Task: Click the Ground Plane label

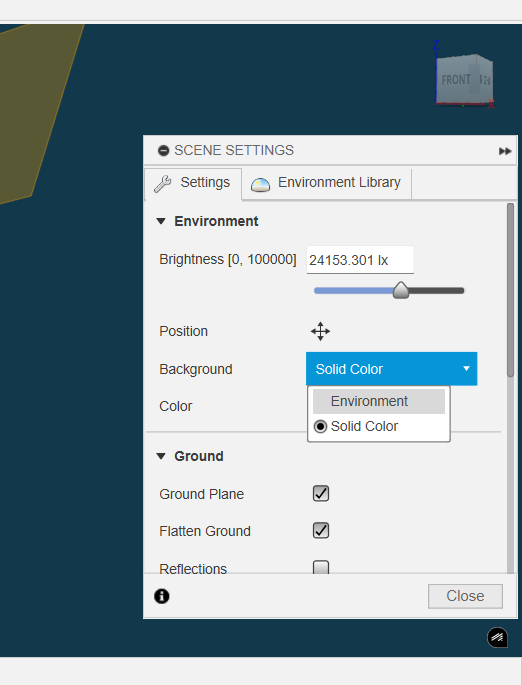Action: (201, 494)
